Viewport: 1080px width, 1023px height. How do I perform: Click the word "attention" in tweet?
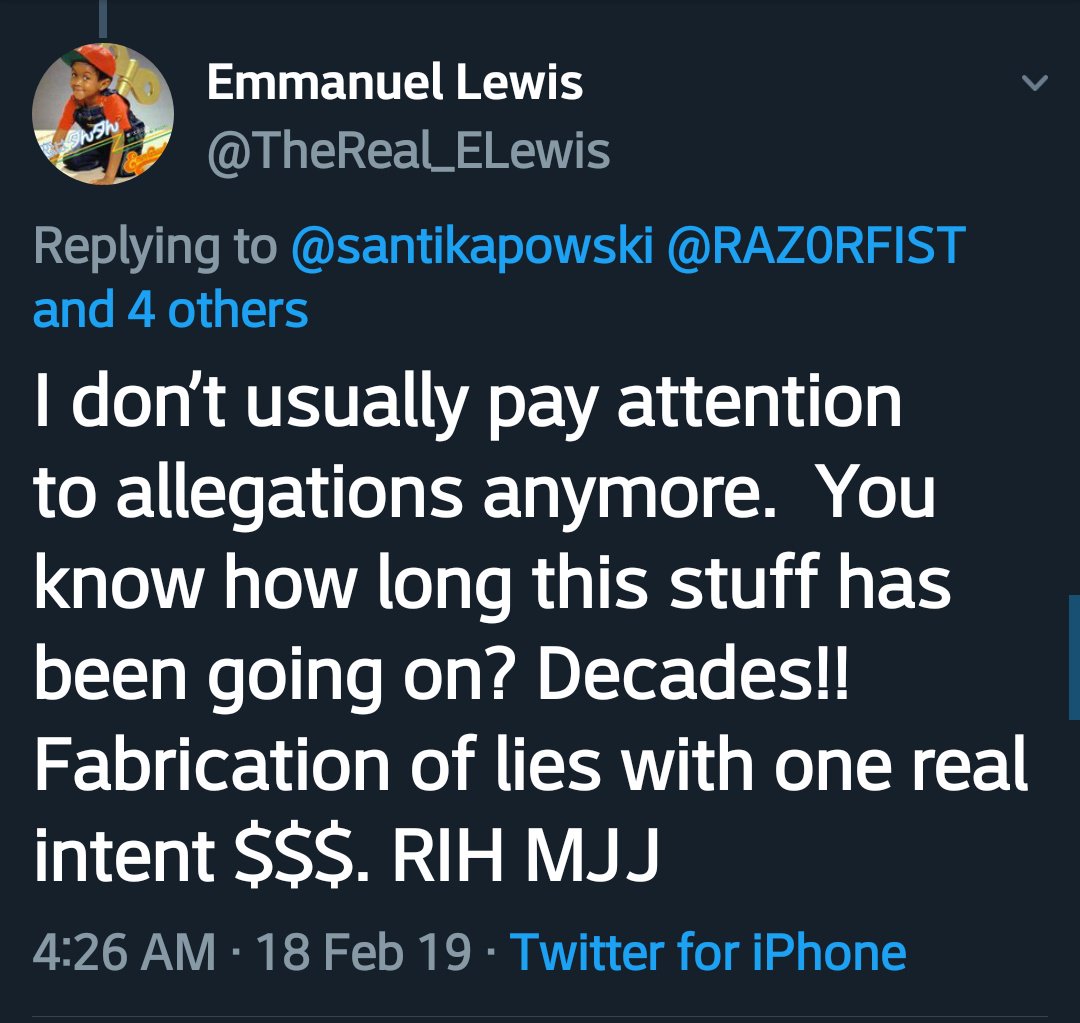[x=759, y=402]
